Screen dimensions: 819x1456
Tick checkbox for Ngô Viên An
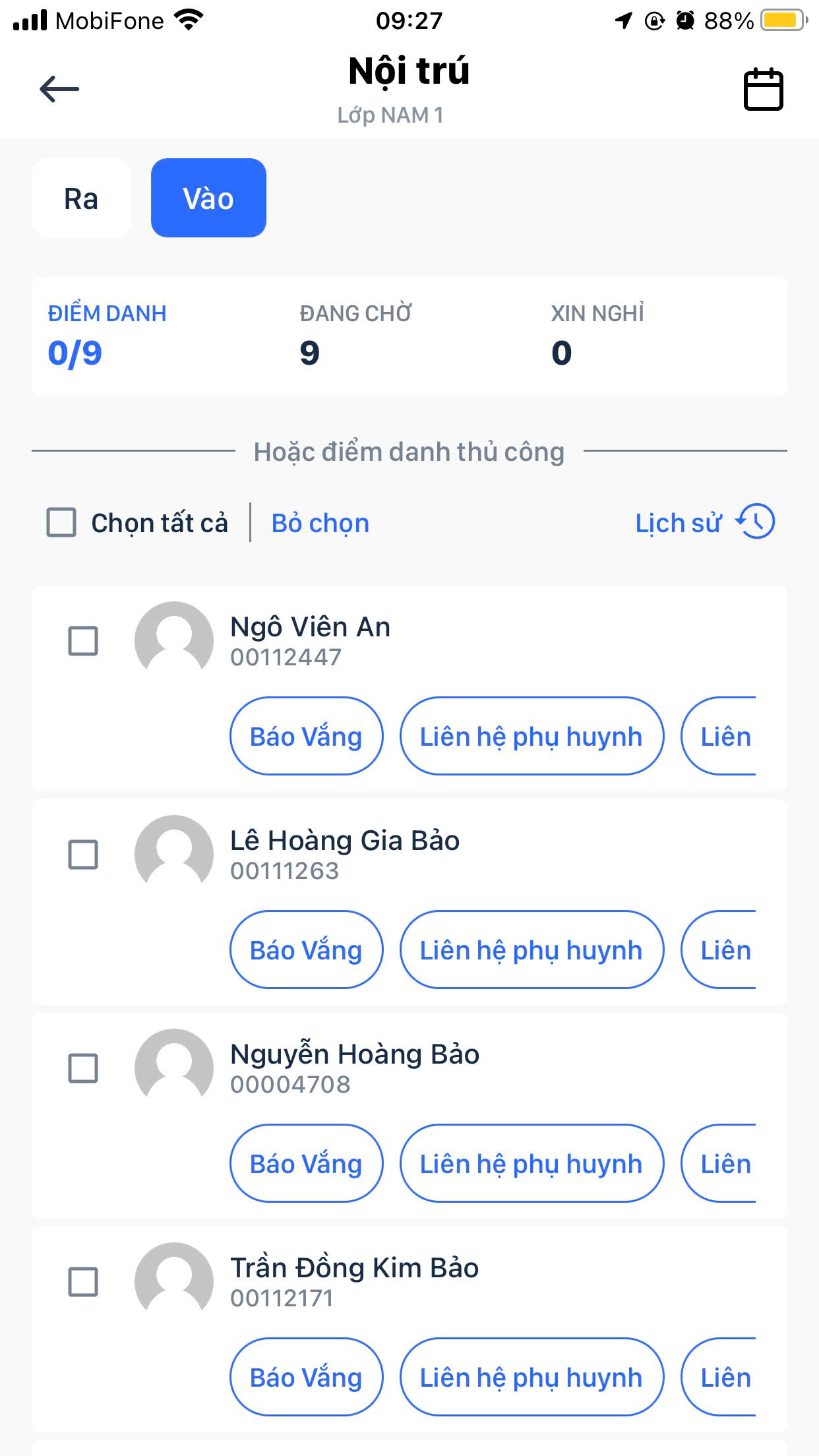pos(83,641)
